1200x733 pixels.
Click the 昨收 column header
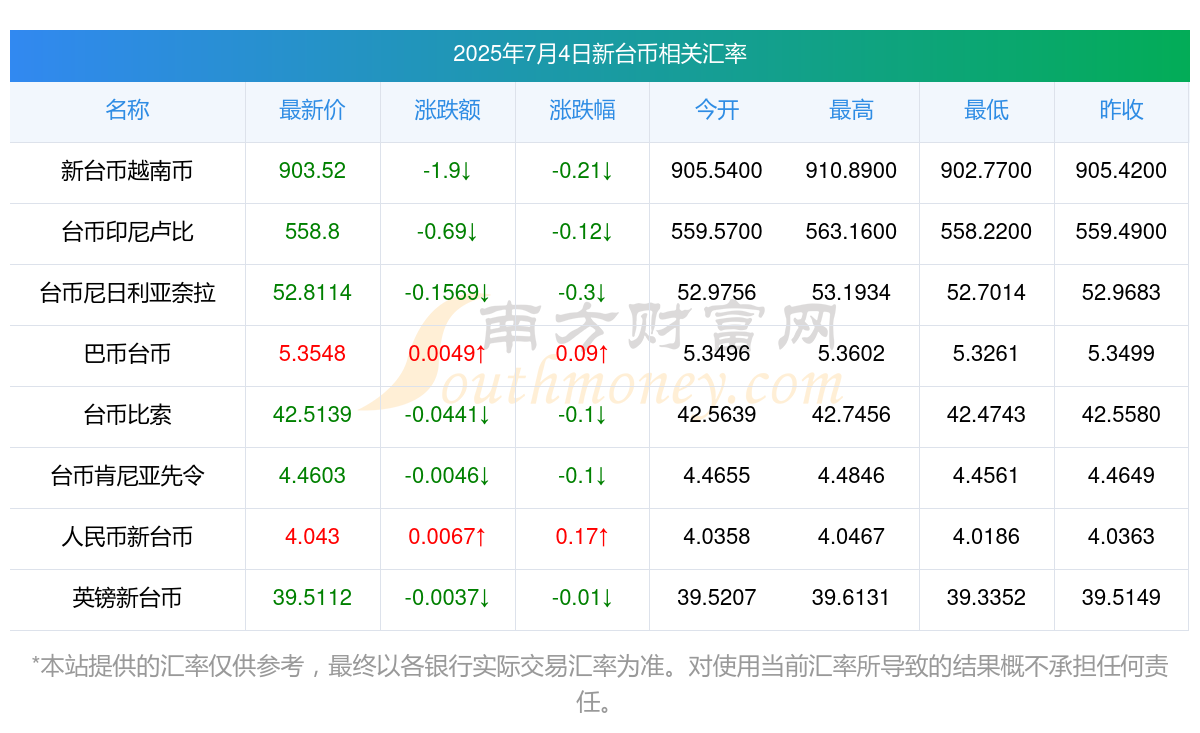[1121, 110]
